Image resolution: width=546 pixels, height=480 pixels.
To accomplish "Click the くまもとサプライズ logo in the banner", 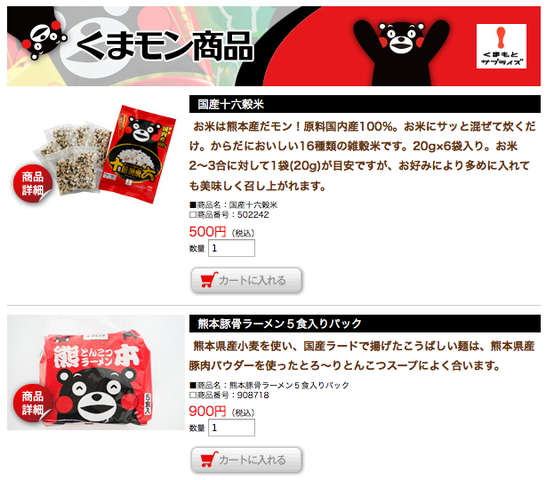I will (x=501, y=46).
